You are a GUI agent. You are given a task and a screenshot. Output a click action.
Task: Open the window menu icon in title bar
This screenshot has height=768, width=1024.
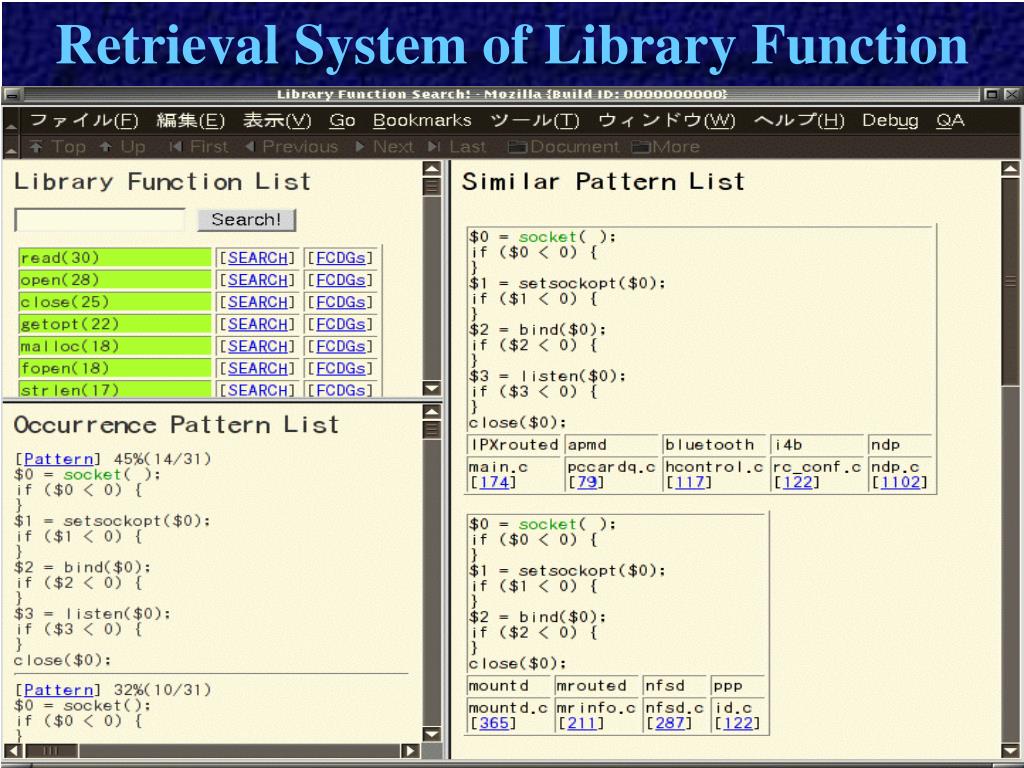[x=12, y=95]
